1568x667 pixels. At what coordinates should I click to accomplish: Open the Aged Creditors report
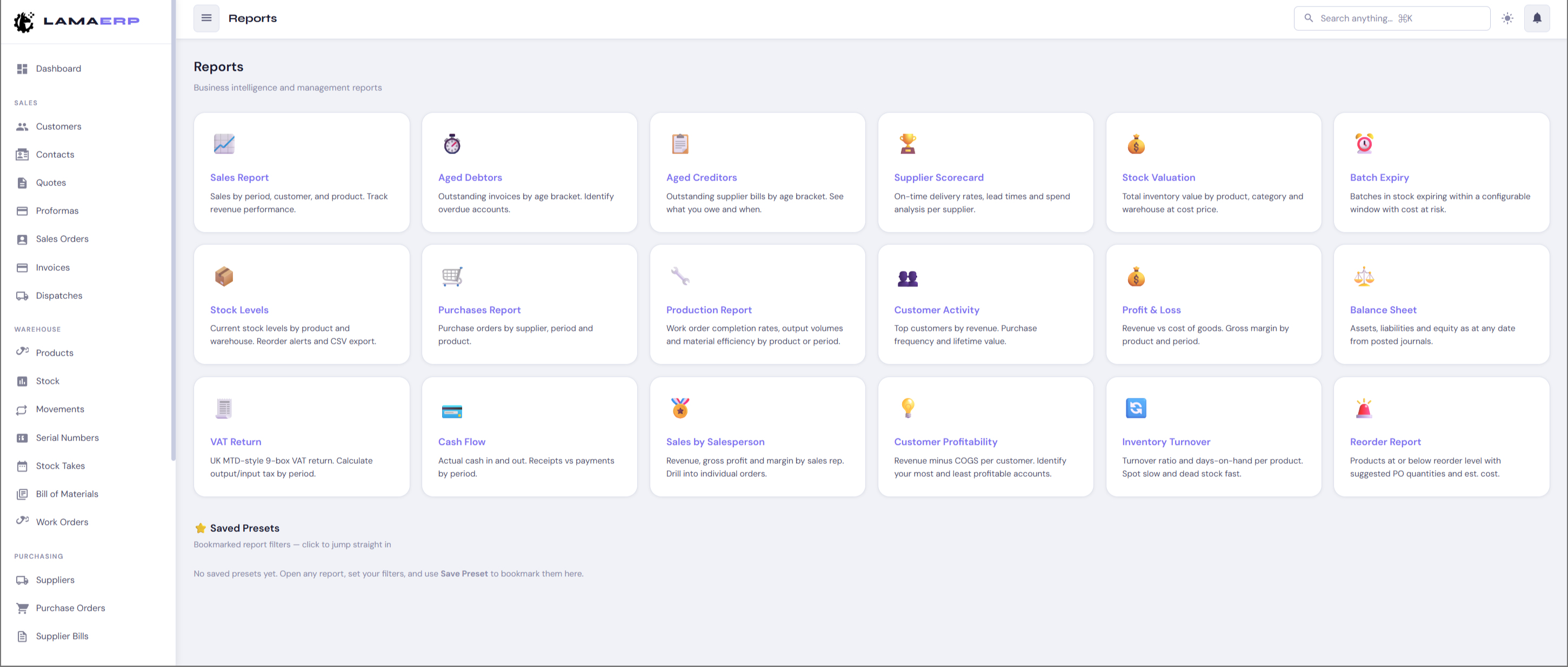[701, 178]
